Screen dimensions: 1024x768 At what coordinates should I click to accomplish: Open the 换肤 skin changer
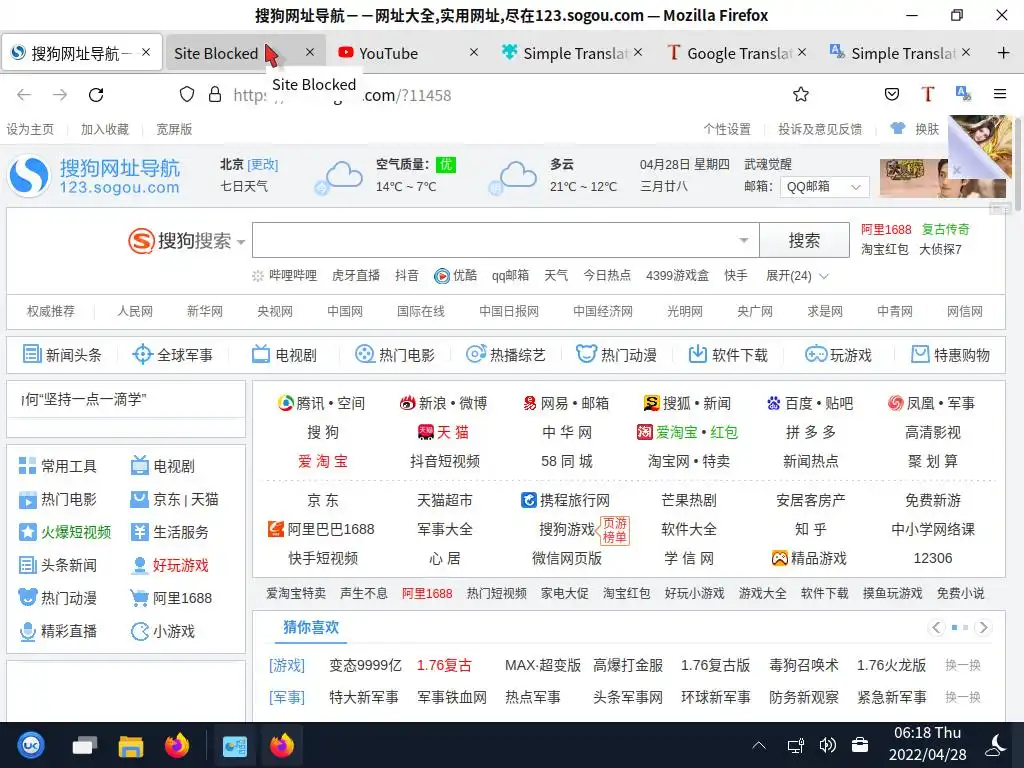[914, 129]
